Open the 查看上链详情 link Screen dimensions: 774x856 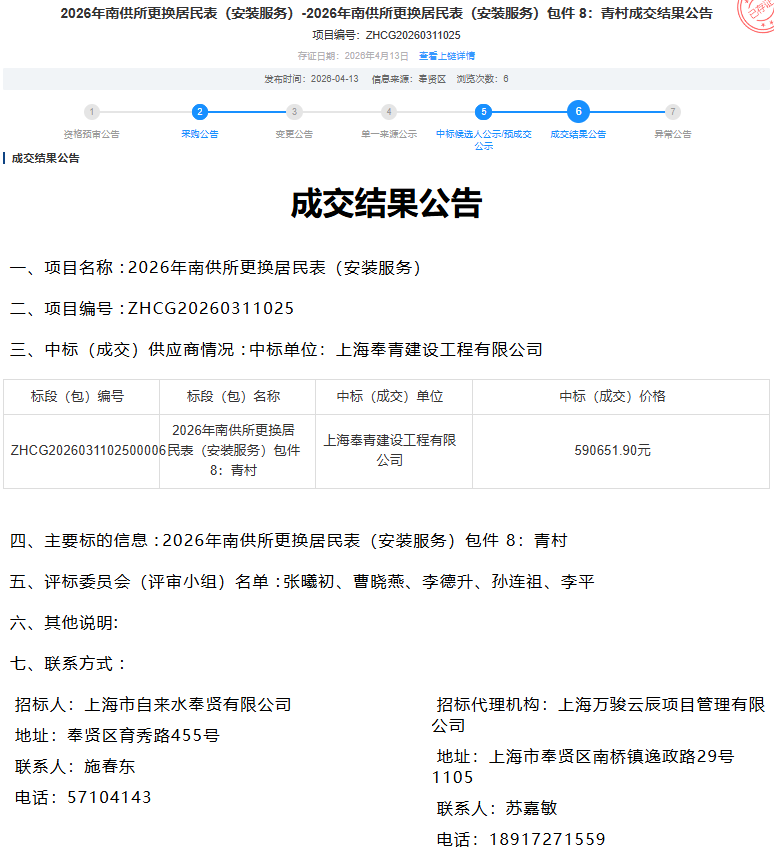[x=447, y=56]
